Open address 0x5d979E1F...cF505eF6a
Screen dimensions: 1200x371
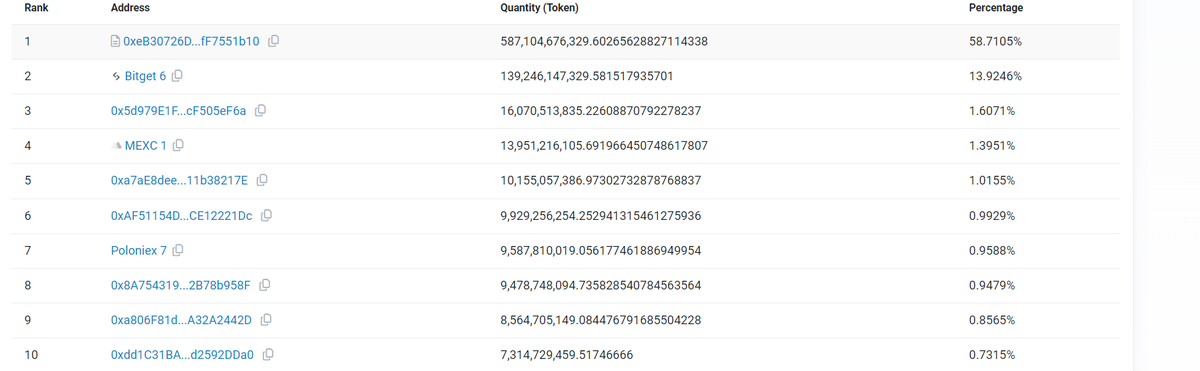(x=179, y=111)
